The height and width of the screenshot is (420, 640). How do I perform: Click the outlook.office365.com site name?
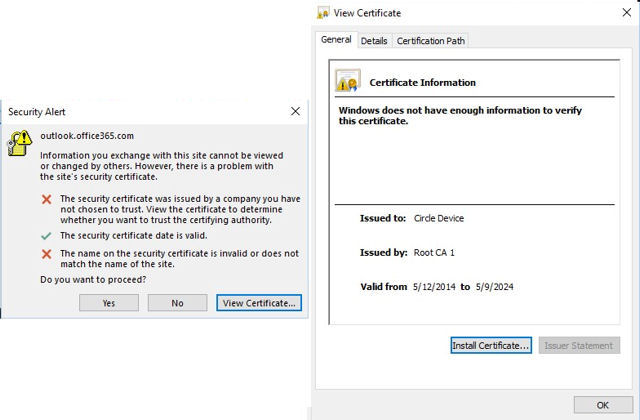tap(87, 136)
